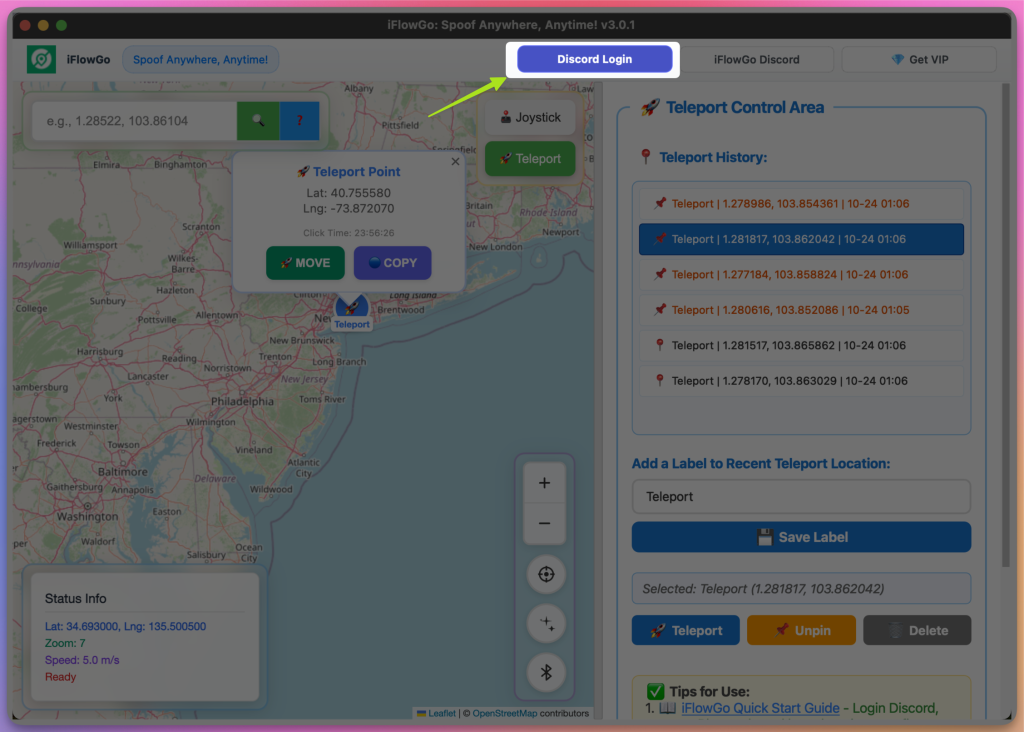Screen dimensions: 1024x732
Task: Click the crosshair locate button on map
Action: (x=546, y=575)
